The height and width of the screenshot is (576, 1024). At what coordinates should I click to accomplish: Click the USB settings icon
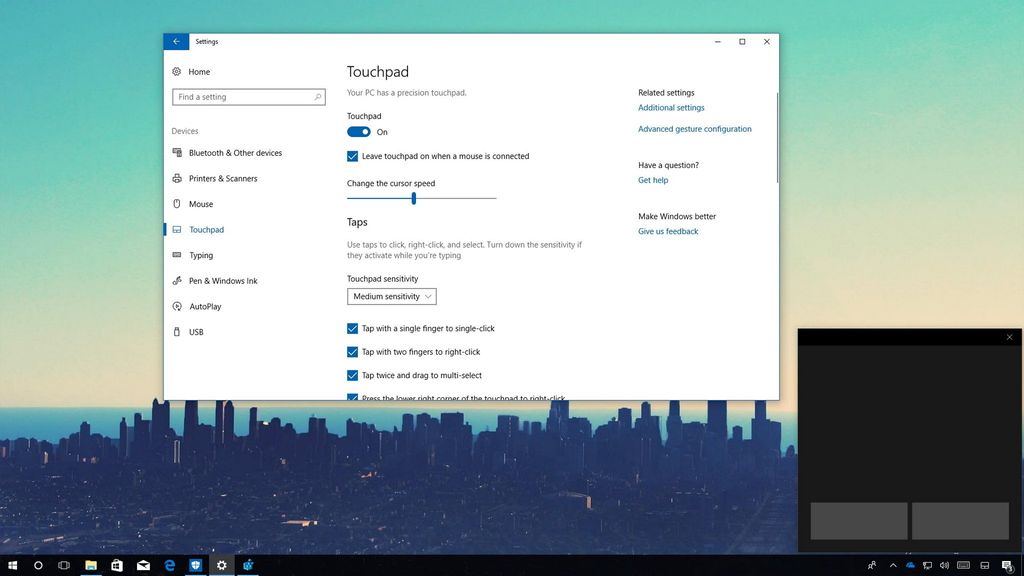(176, 331)
